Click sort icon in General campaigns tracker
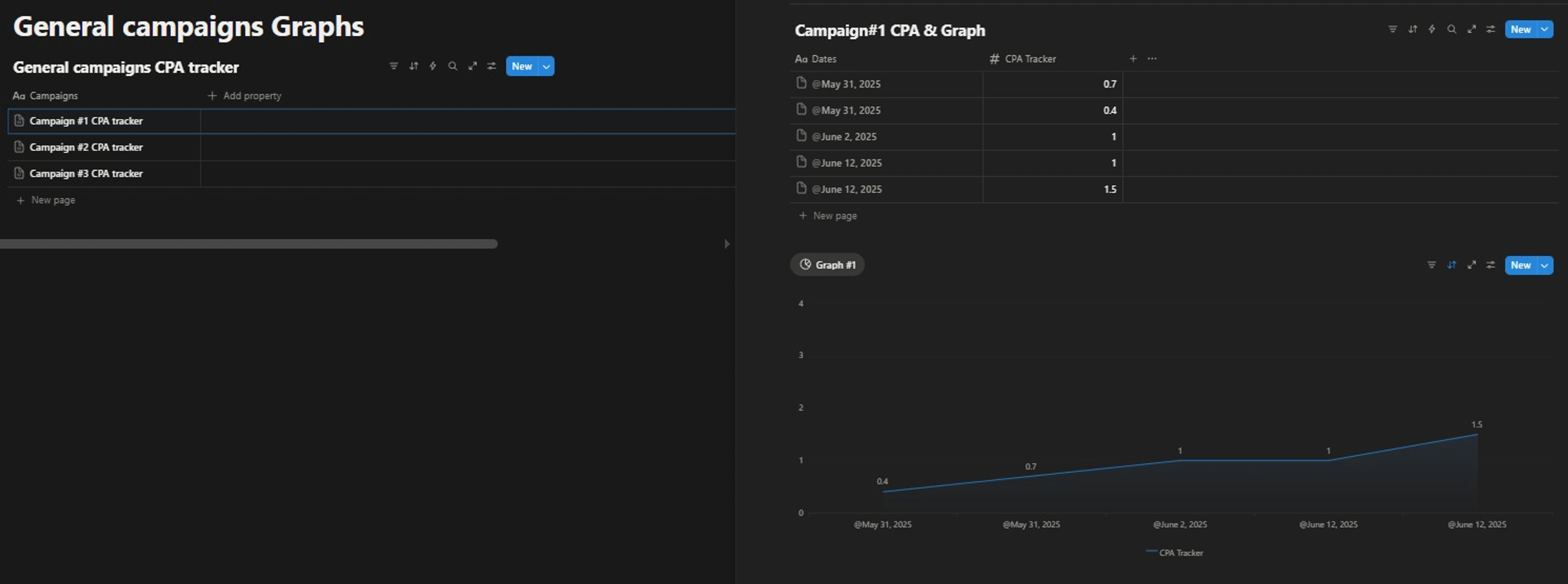 pyautogui.click(x=413, y=66)
